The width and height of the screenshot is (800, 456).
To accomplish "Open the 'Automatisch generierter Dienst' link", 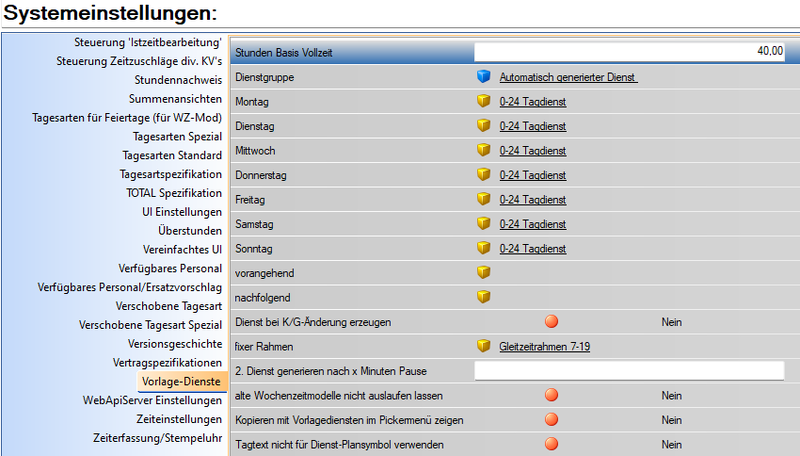I will [568, 77].
